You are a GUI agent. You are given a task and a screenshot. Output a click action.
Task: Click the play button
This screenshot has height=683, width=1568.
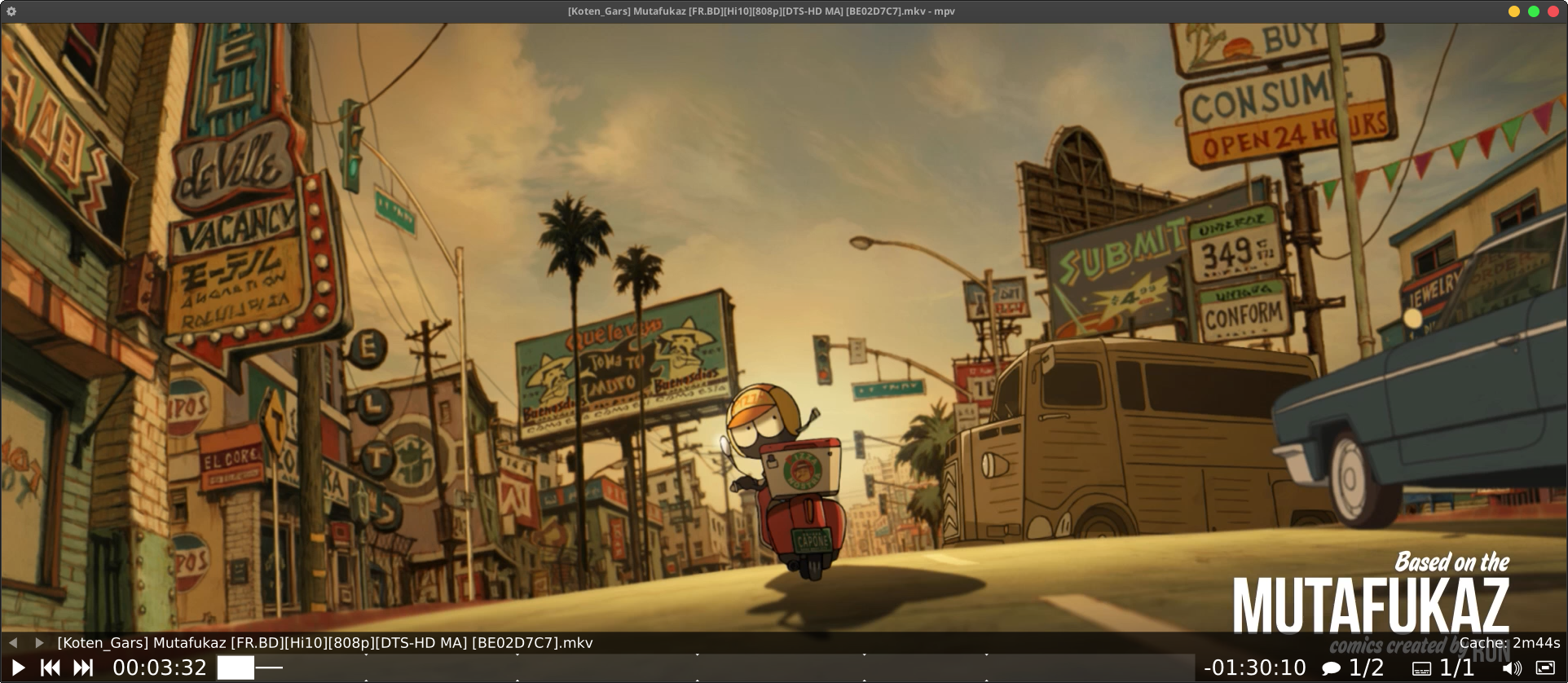pos(18,668)
